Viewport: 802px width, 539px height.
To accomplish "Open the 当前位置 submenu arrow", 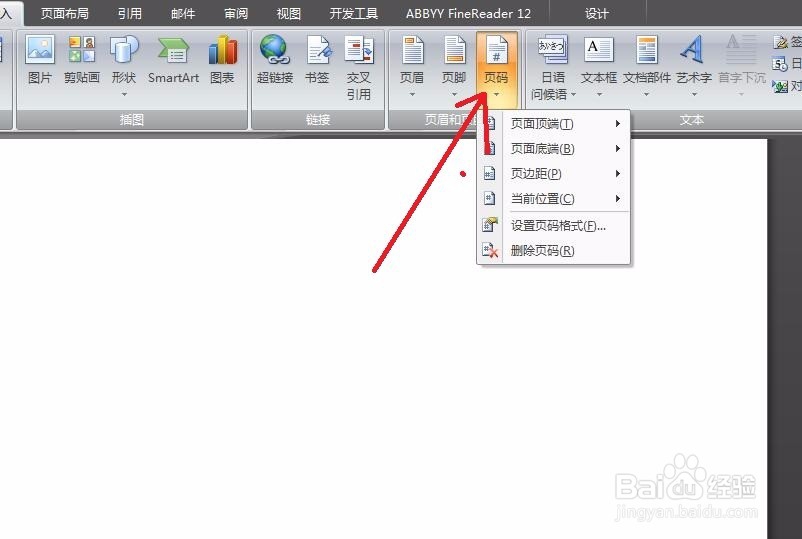I will [x=618, y=198].
